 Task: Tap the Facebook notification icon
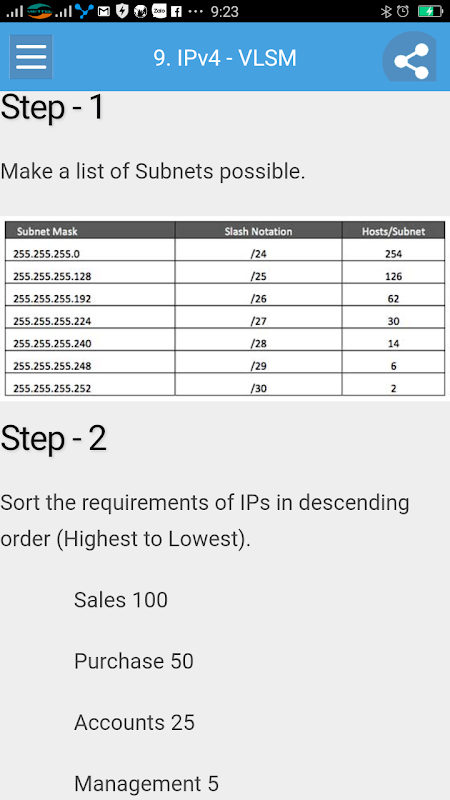pos(176,11)
